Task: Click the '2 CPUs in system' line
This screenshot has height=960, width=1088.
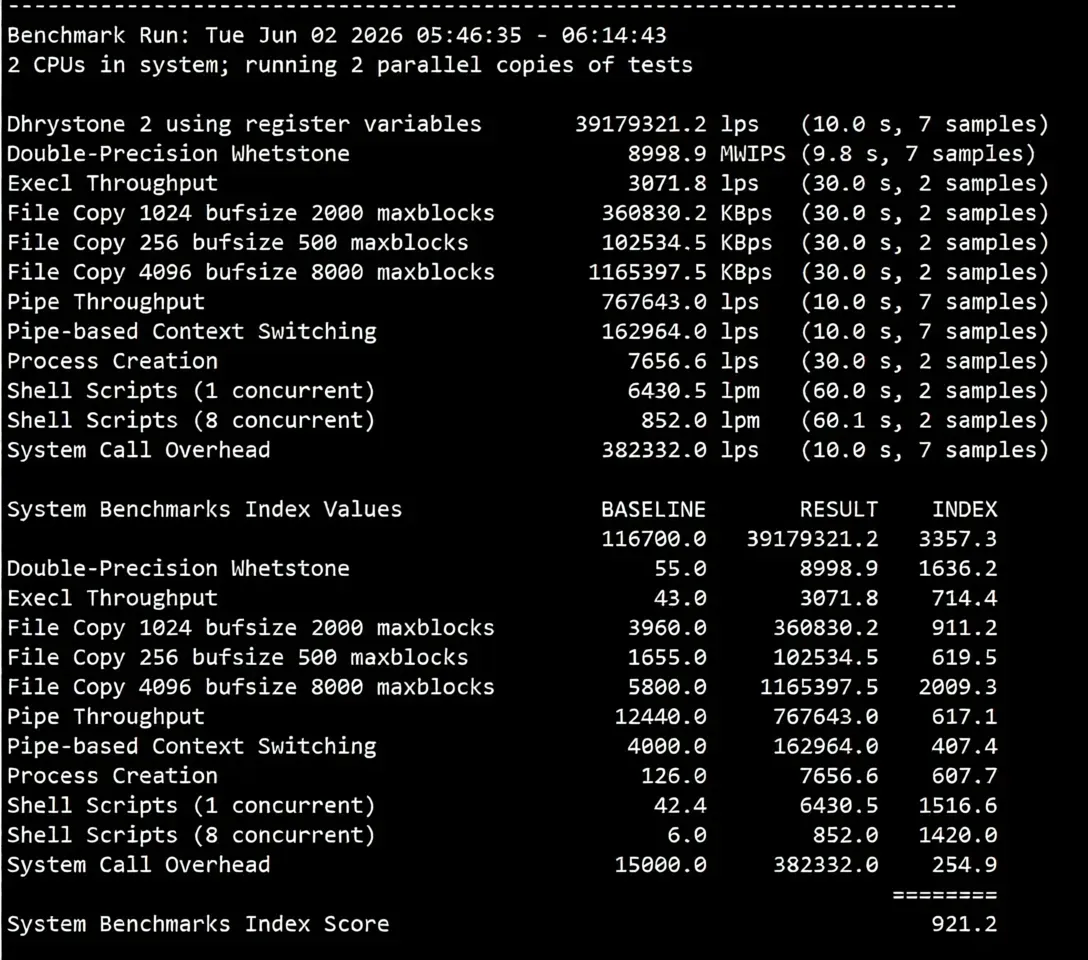Action: pyautogui.click(x=350, y=65)
